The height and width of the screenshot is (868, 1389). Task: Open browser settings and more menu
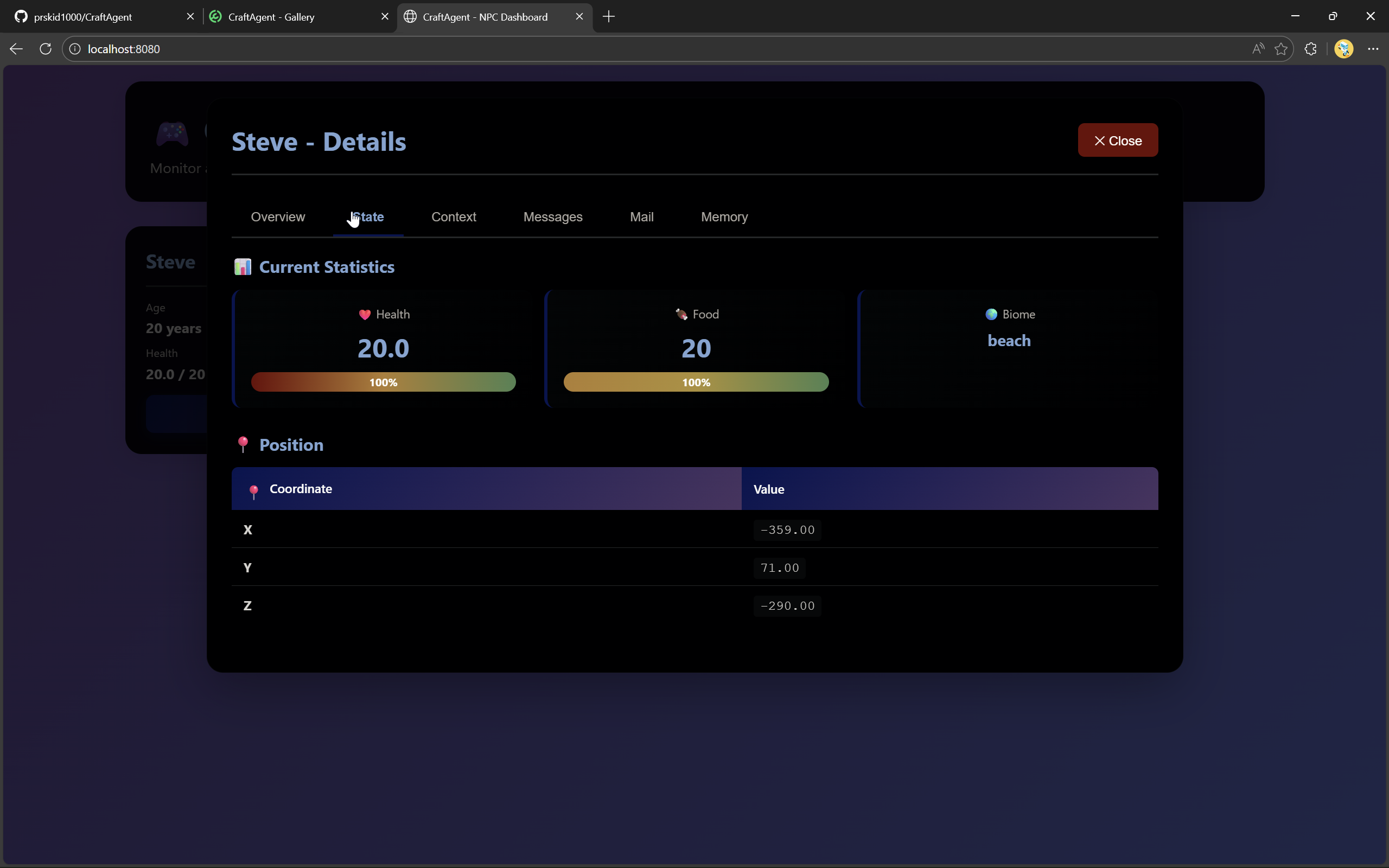pos(1373,49)
